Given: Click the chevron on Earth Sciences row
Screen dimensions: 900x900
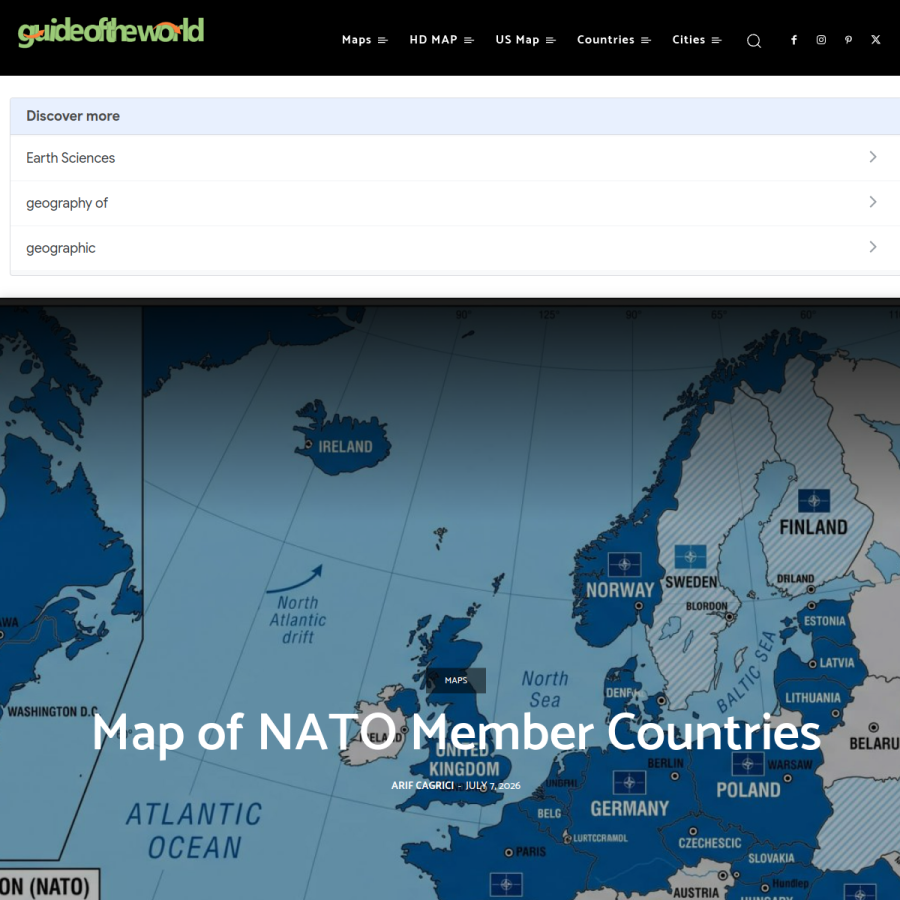Looking at the screenshot, I should tap(872, 157).
